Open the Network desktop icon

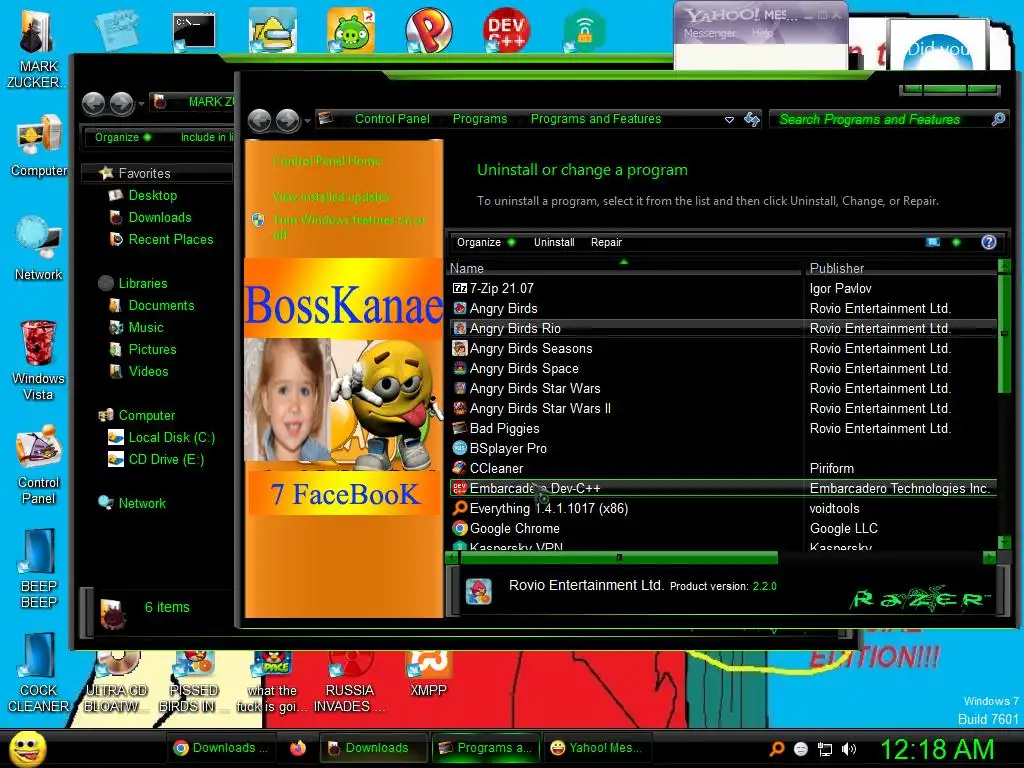[39, 249]
